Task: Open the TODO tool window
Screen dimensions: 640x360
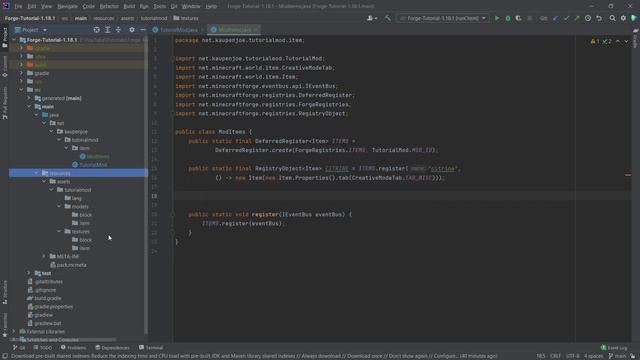Action: 43,348
